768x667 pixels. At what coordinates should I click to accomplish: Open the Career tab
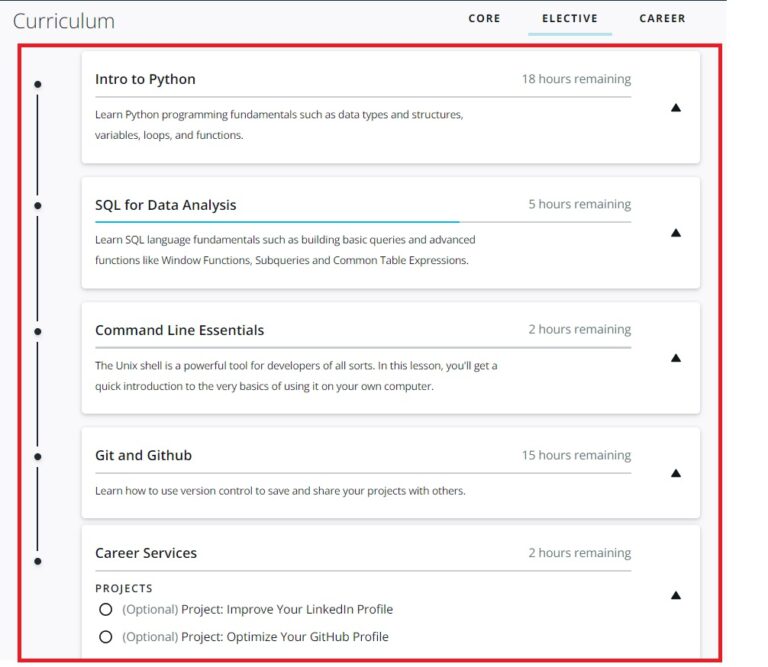click(662, 18)
